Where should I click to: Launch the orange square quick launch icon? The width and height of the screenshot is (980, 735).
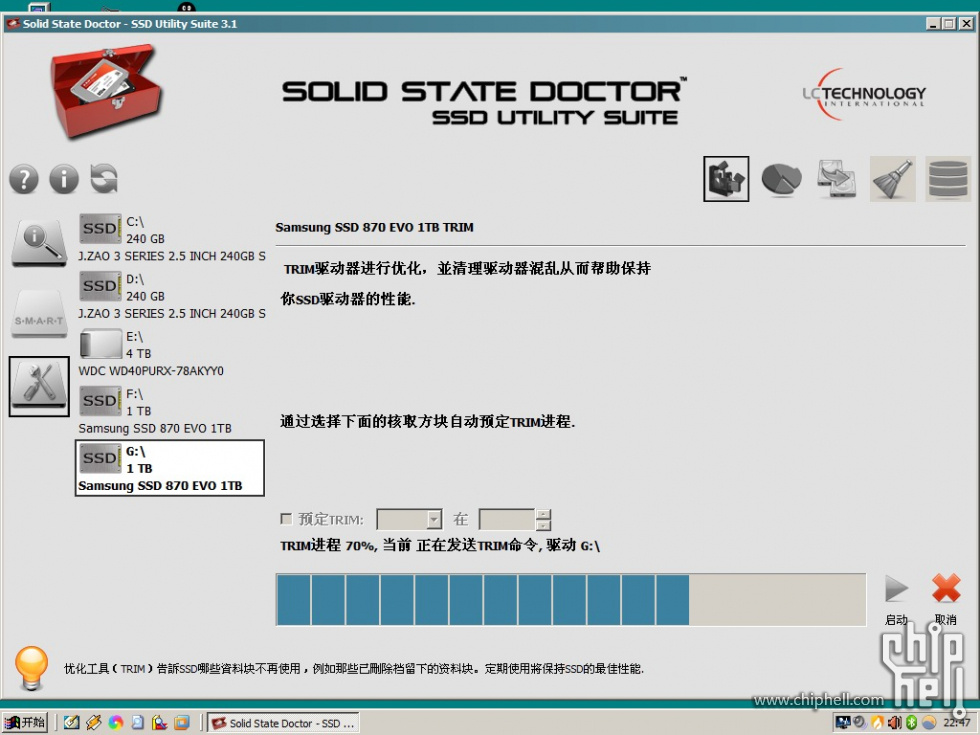point(182,723)
